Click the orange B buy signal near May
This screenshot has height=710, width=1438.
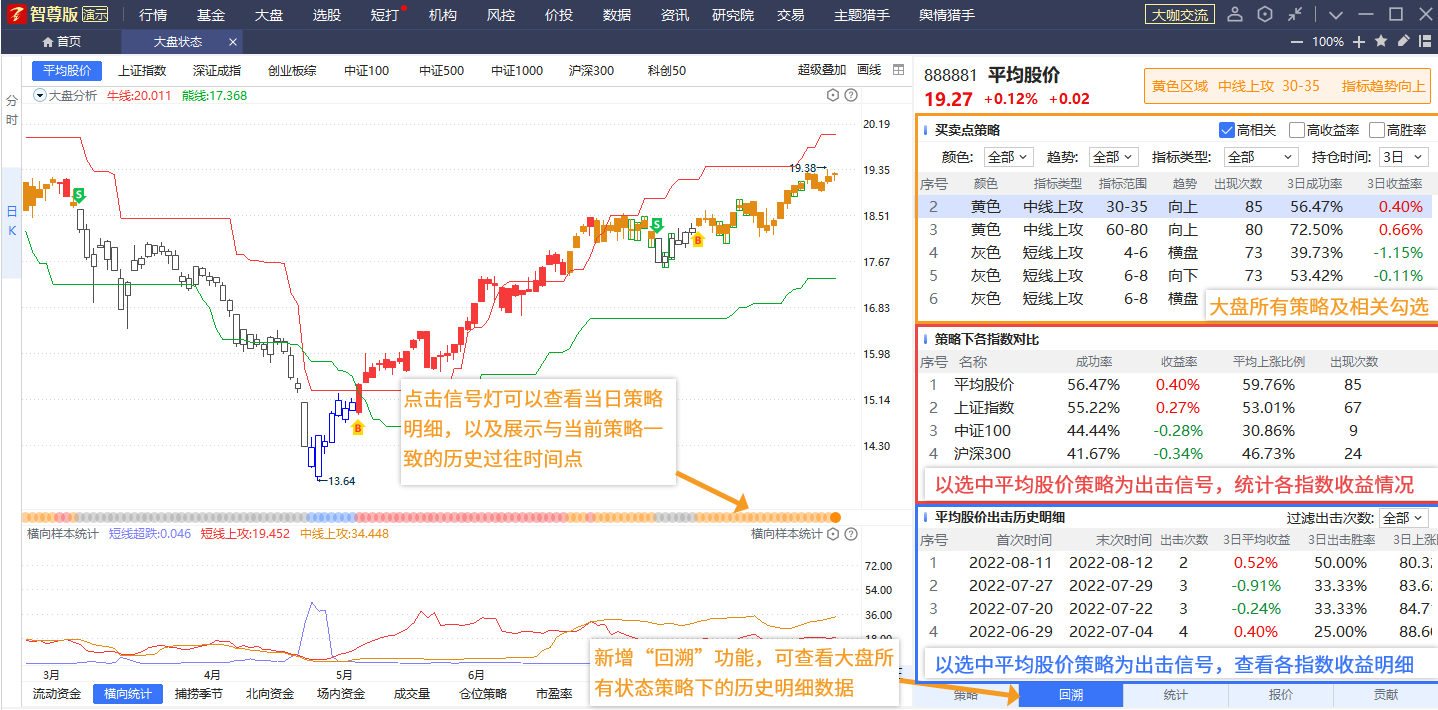[x=357, y=428]
